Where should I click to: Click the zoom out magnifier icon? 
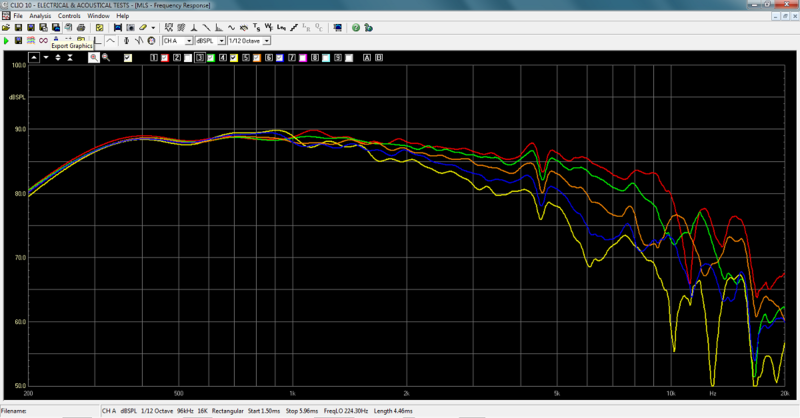click(x=105, y=58)
